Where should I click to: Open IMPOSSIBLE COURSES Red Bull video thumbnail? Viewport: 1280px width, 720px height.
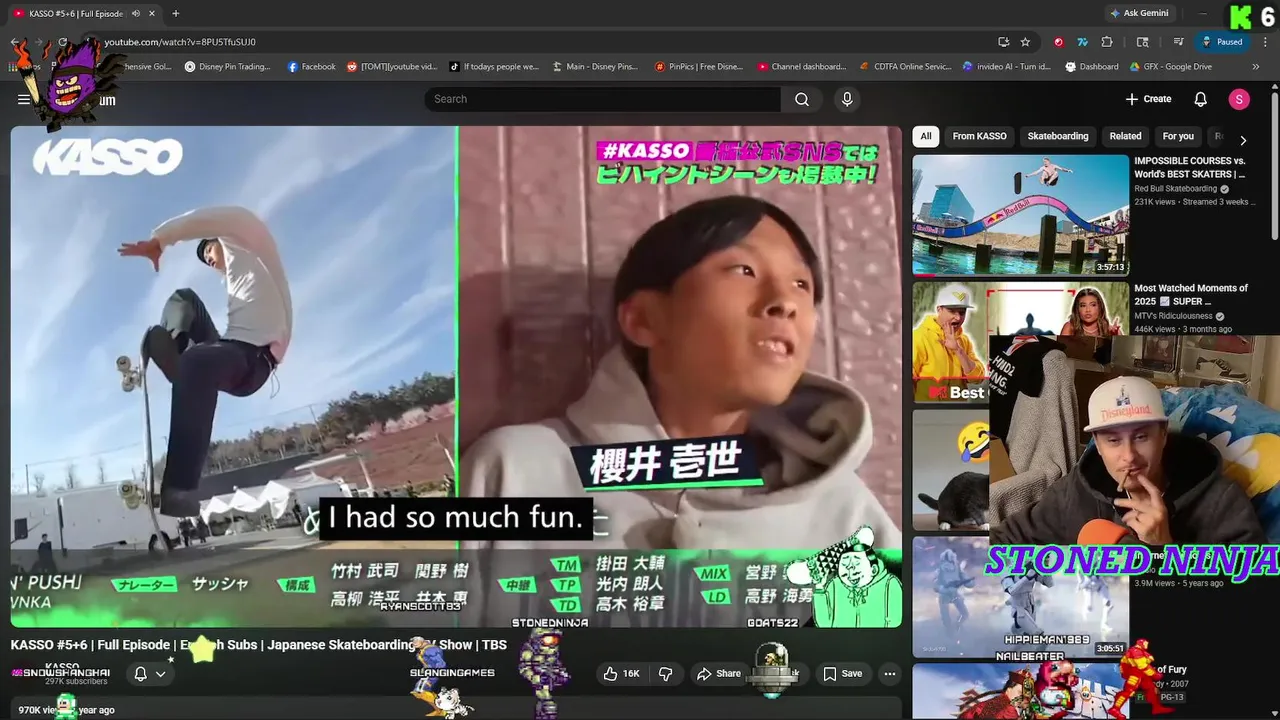click(x=1020, y=214)
